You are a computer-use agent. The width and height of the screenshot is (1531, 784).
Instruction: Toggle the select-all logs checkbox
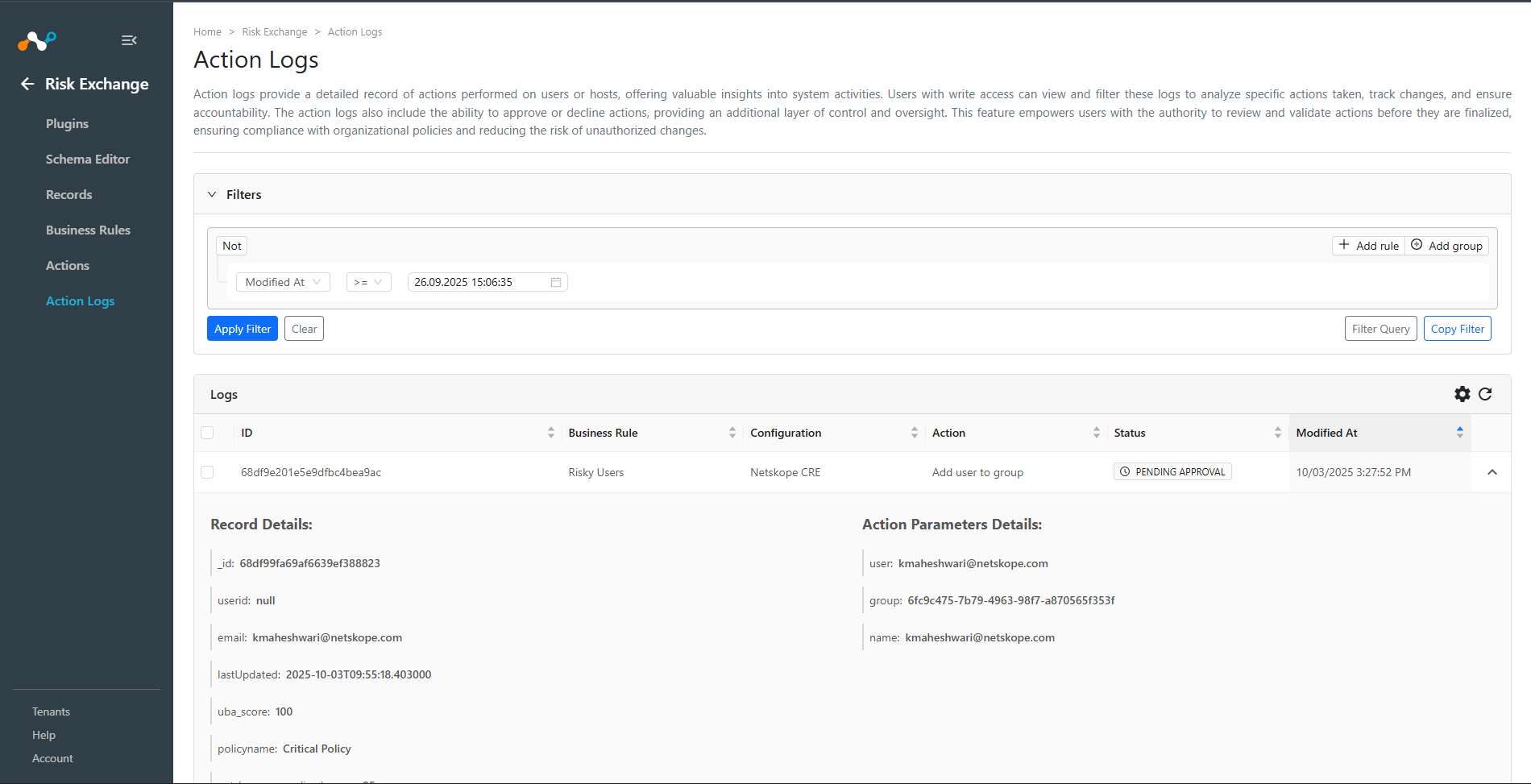pos(207,433)
